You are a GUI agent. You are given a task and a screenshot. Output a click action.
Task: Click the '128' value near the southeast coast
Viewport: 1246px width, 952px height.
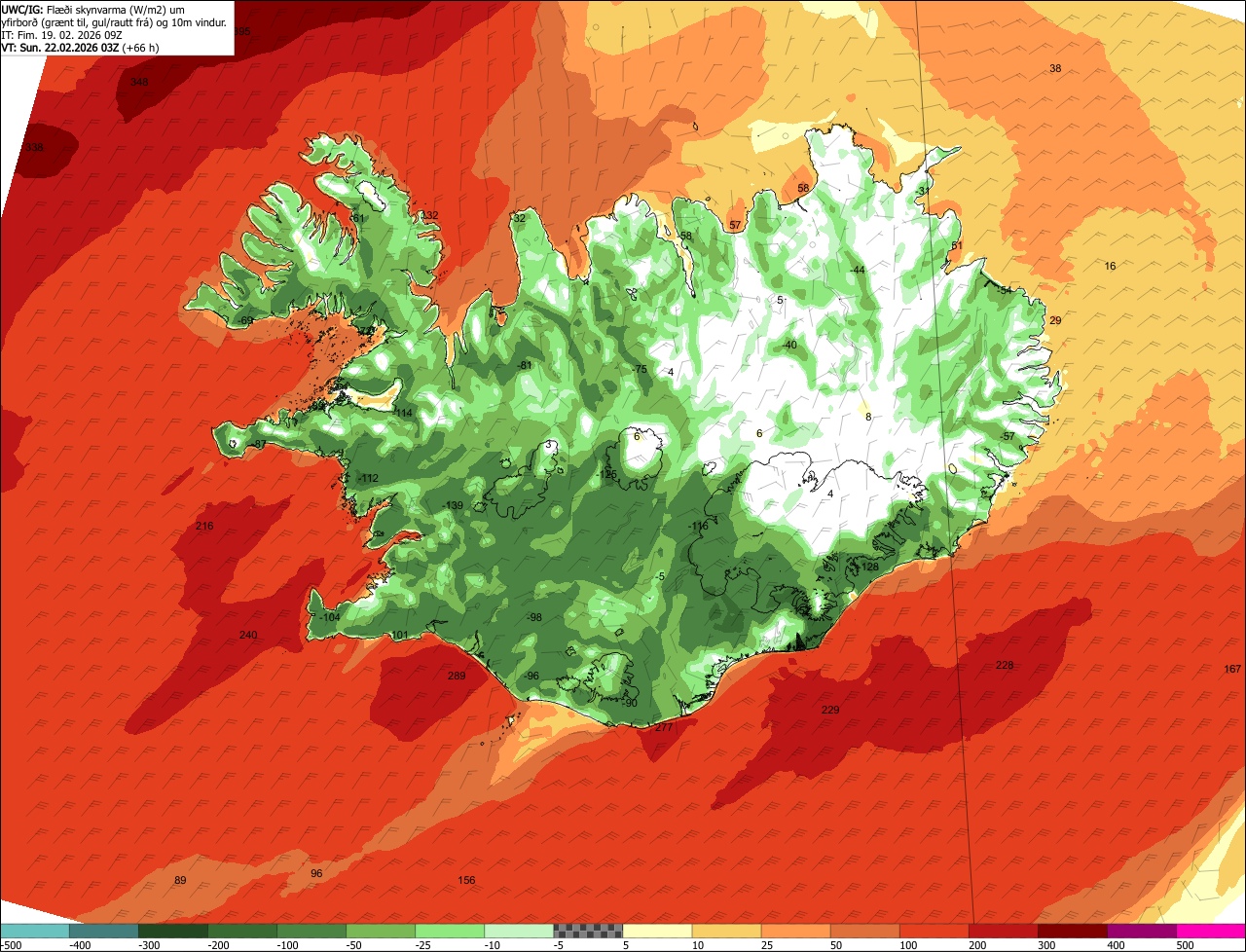(869, 567)
